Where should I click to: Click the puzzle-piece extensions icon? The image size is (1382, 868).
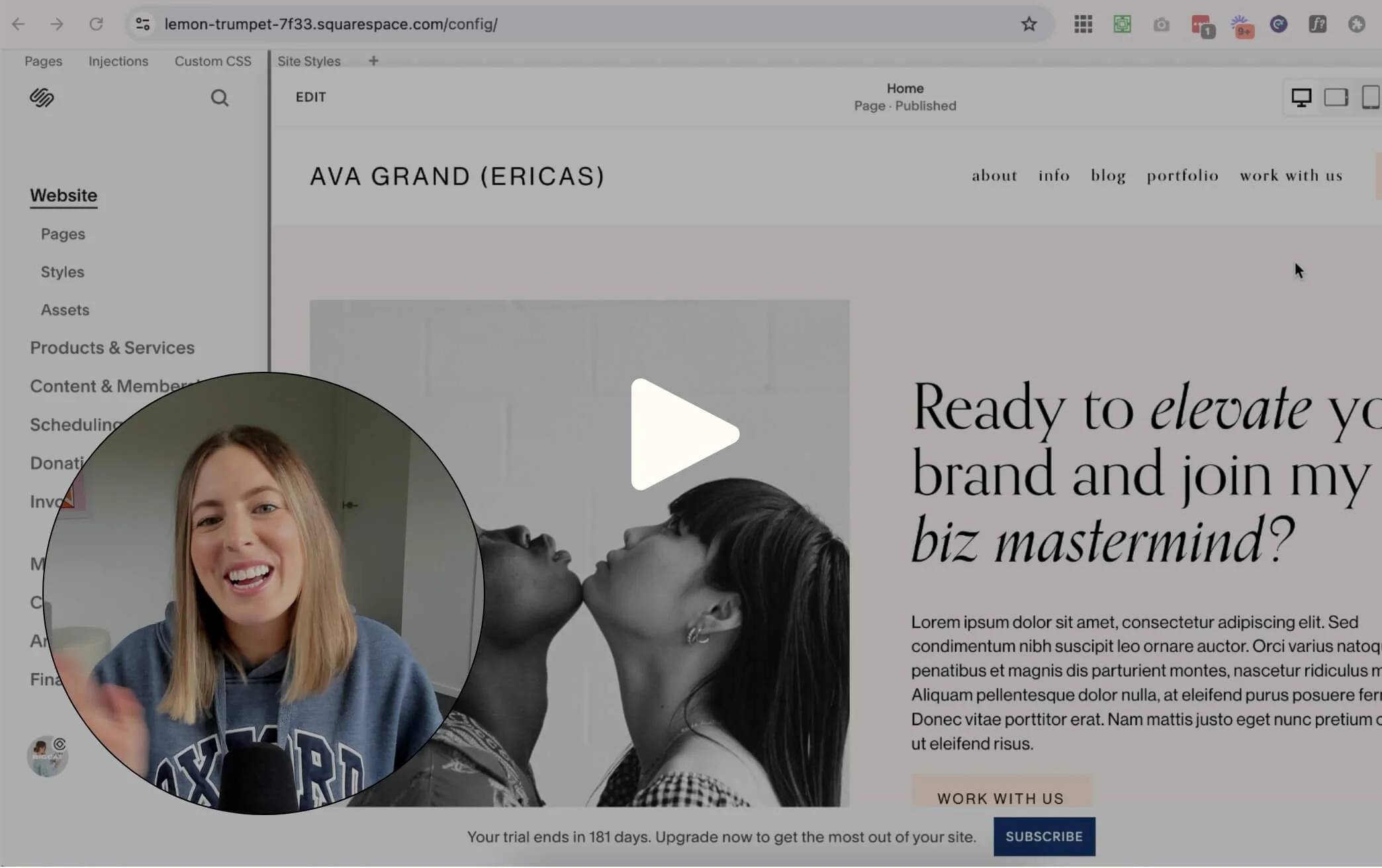[x=1356, y=24]
